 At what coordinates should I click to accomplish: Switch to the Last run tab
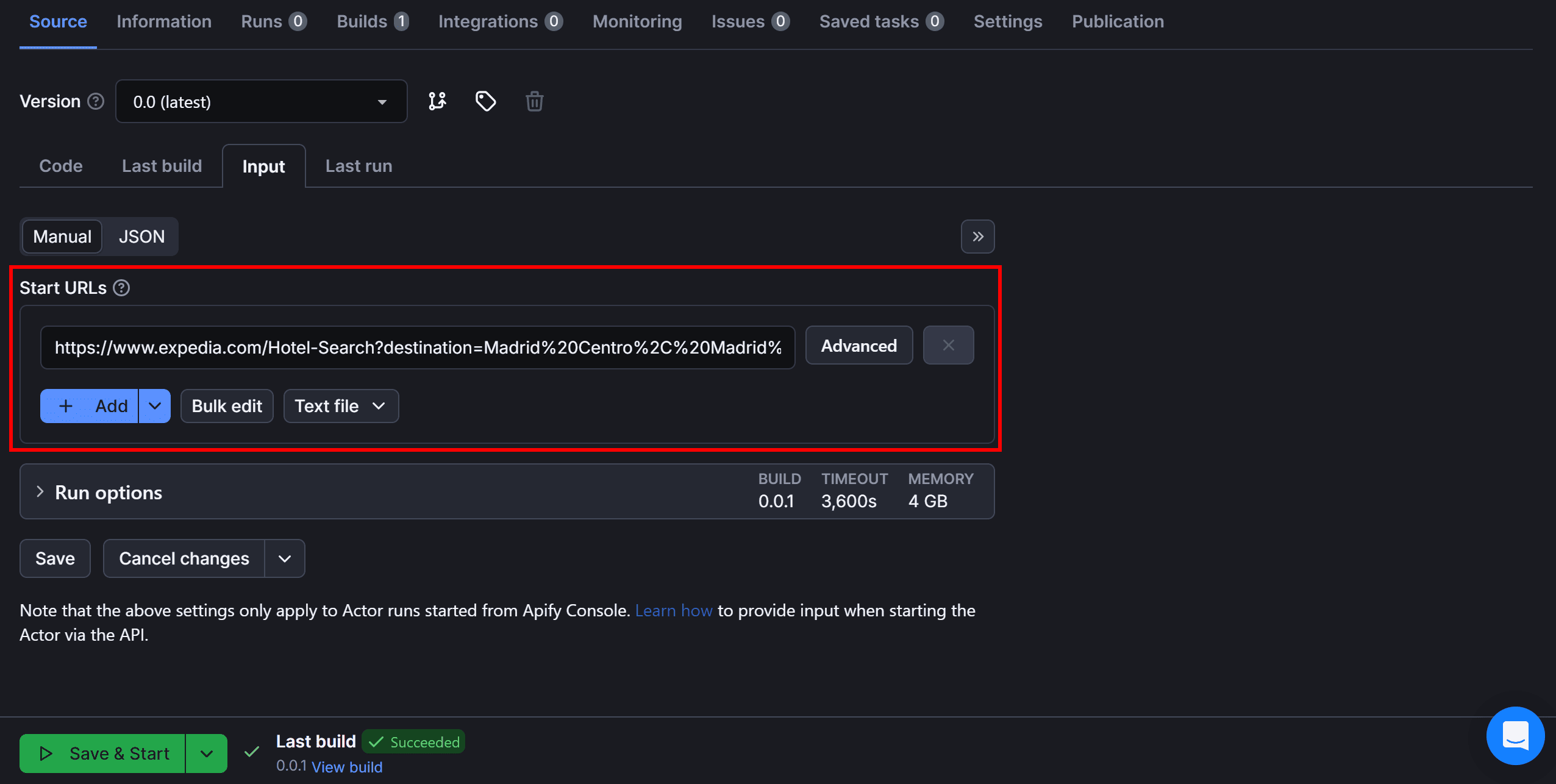358,165
